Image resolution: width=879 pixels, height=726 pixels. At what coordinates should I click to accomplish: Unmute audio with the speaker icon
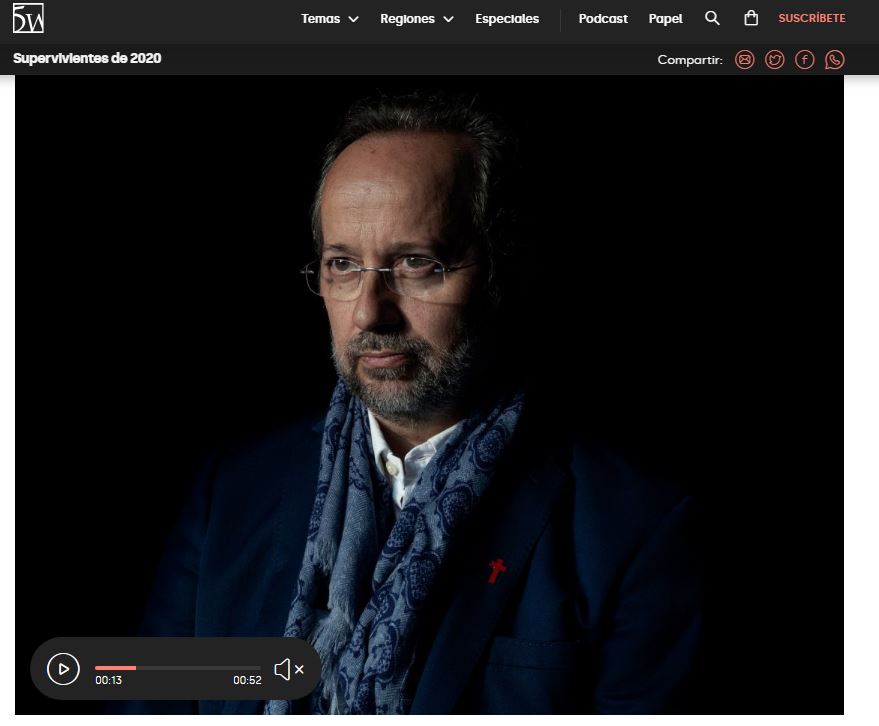[288, 669]
